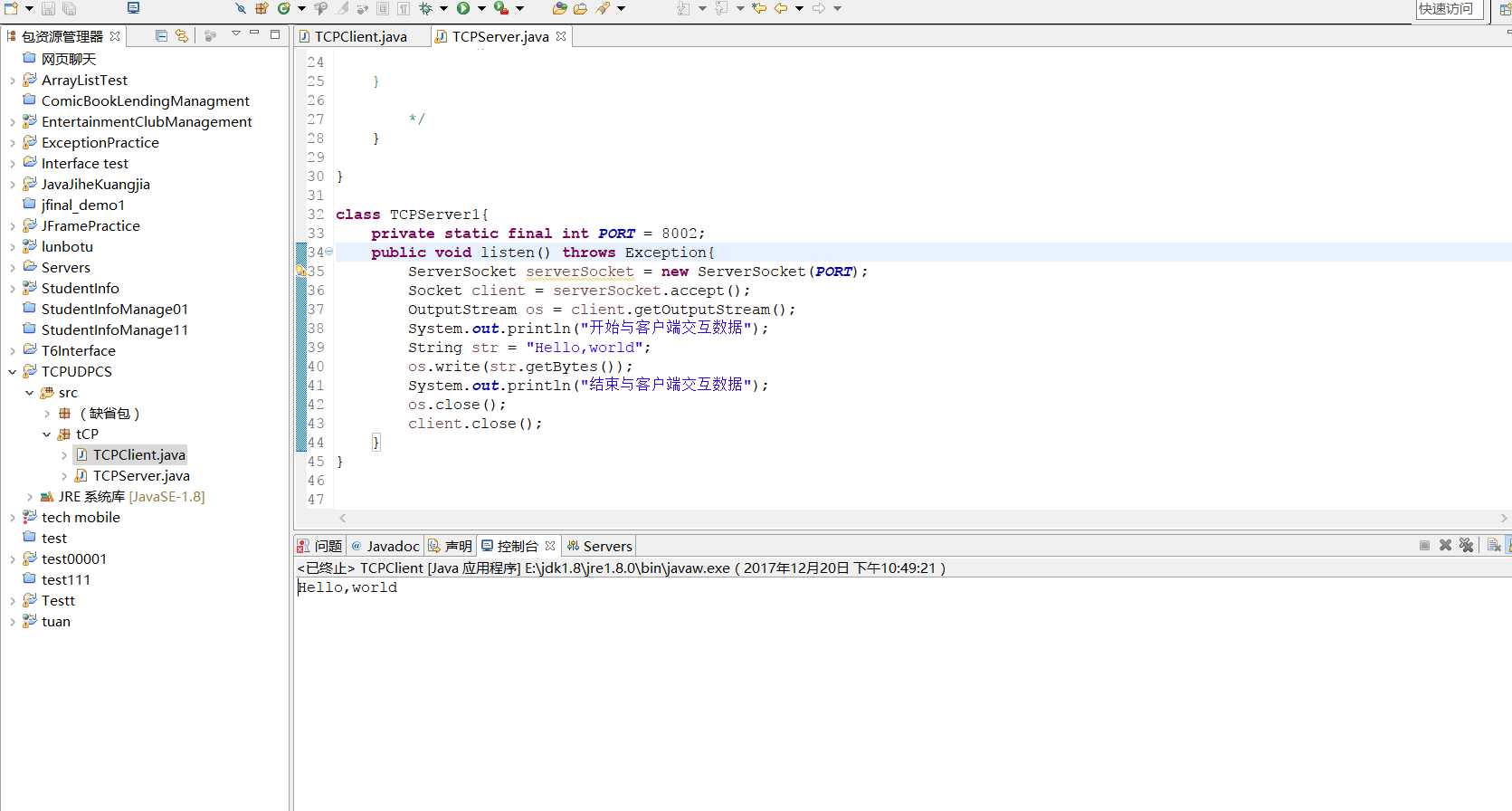Switch to the TCPClient.java editor tab
This screenshot has width=1512, height=811.
(x=361, y=36)
